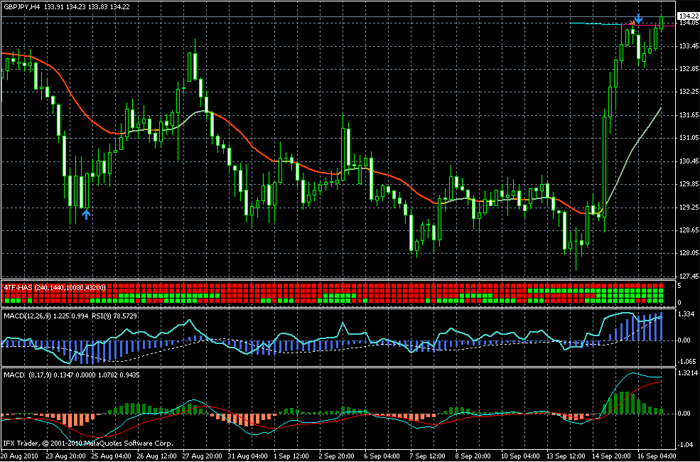Click the 132.85 price axis label
This screenshot has width=700, height=462.
click(x=688, y=69)
